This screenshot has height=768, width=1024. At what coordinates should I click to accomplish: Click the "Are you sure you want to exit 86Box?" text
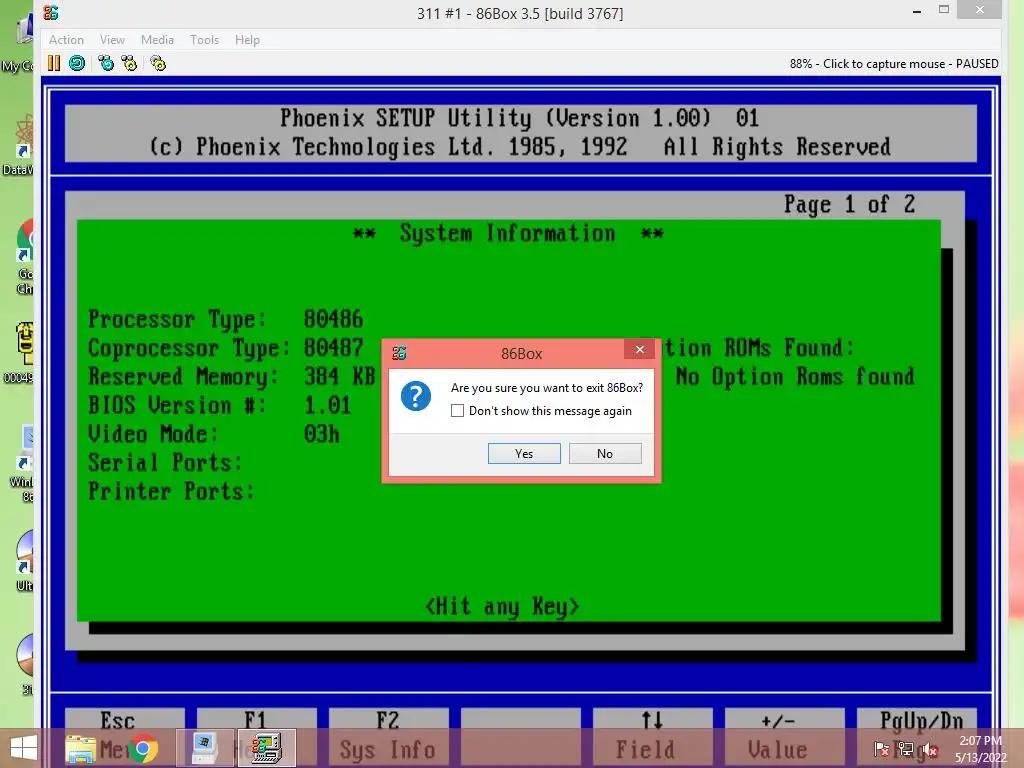pyautogui.click(x=547, y=388)
